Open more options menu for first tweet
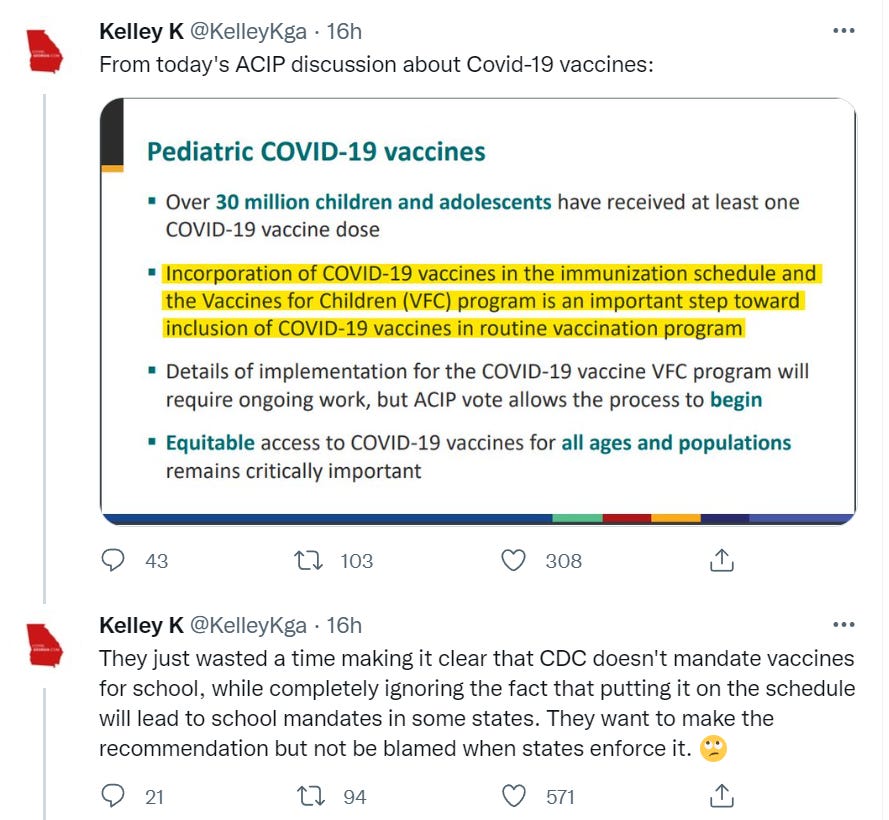889x820 pixels. pyautogui.click(x=844, y=31)
